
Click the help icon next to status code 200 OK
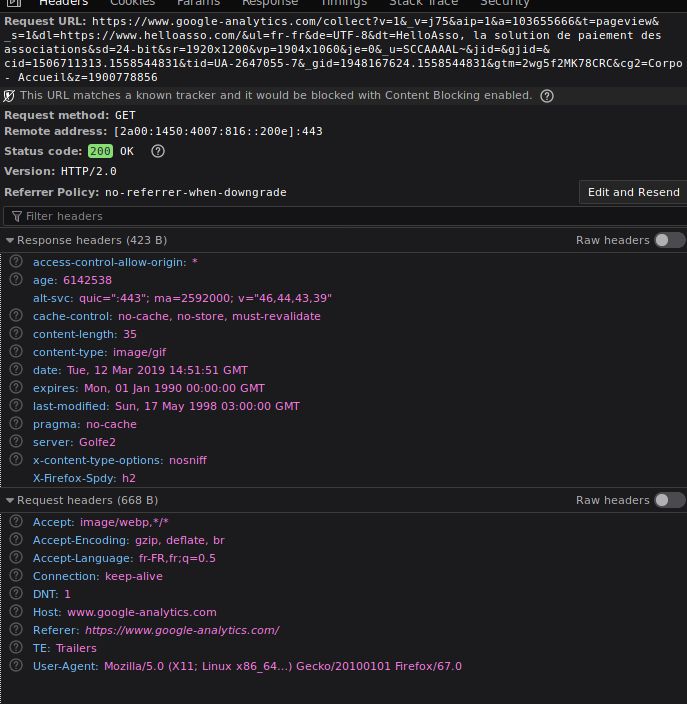[157, 151]
